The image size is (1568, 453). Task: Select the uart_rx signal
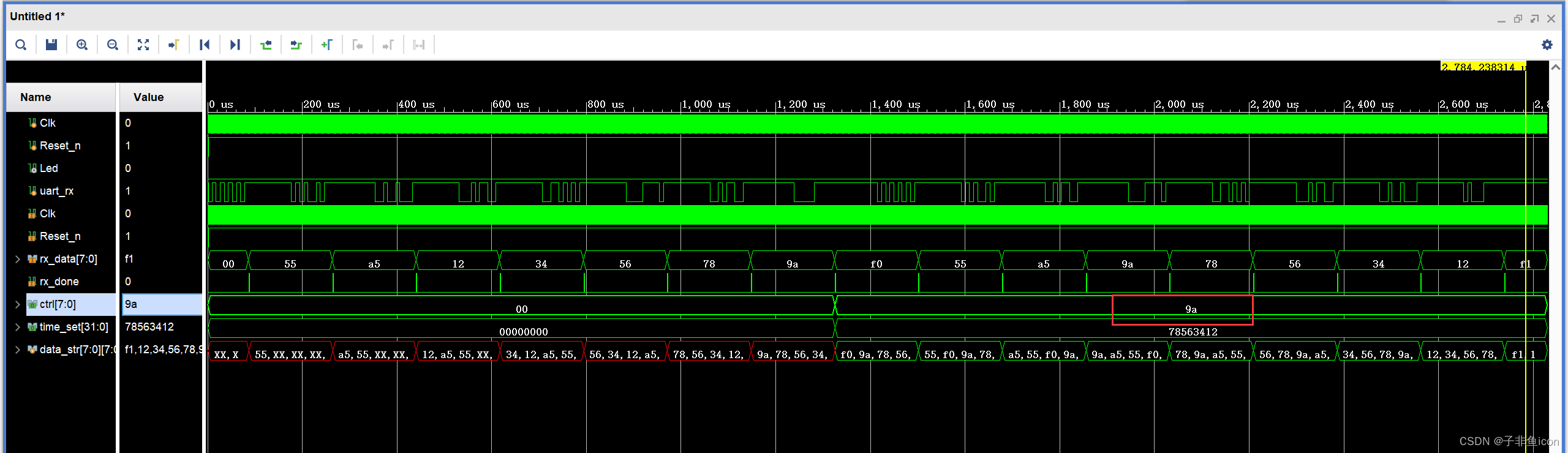coord(56,191)
